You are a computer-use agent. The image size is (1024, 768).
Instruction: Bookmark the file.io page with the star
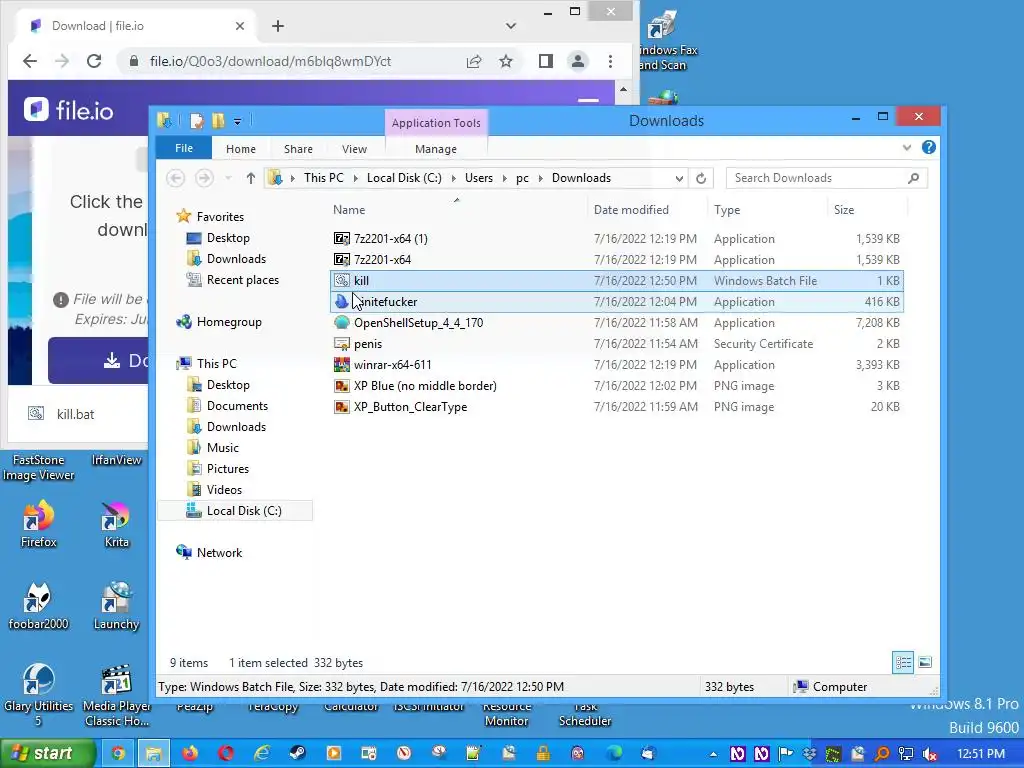(505, 61)
